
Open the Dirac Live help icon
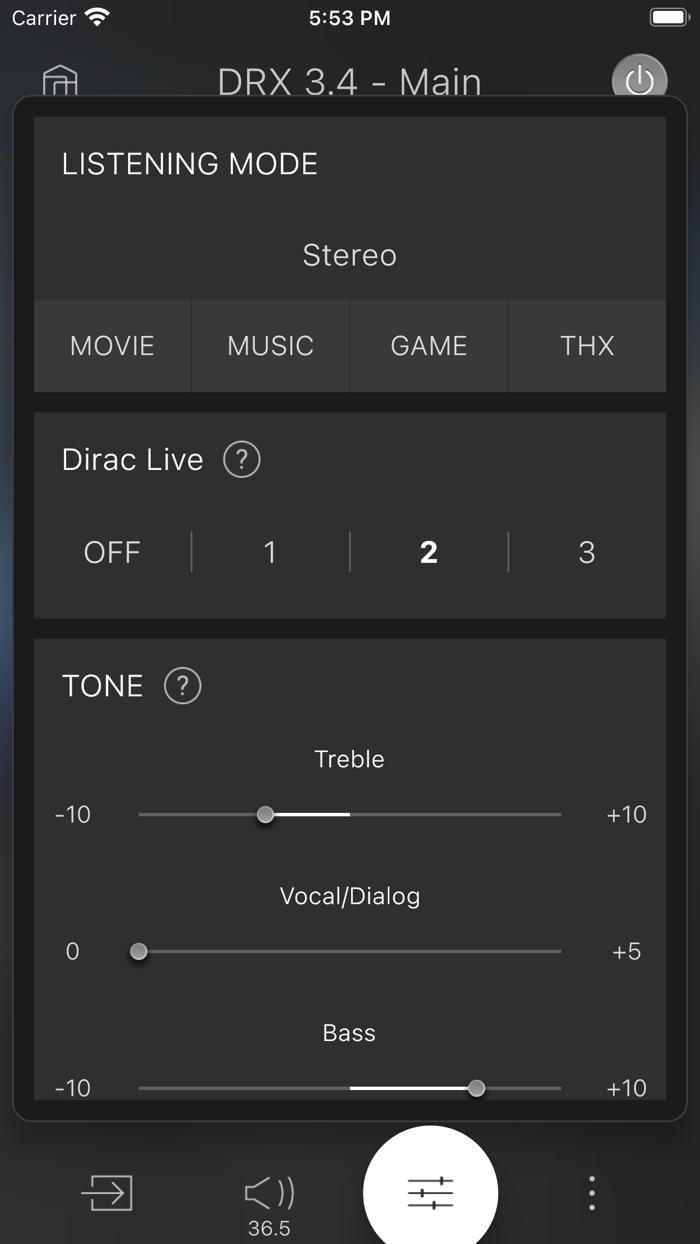240,459
